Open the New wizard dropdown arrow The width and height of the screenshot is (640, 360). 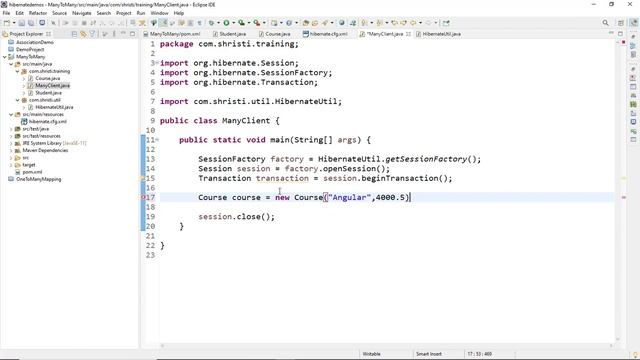[x=13, y=23]
